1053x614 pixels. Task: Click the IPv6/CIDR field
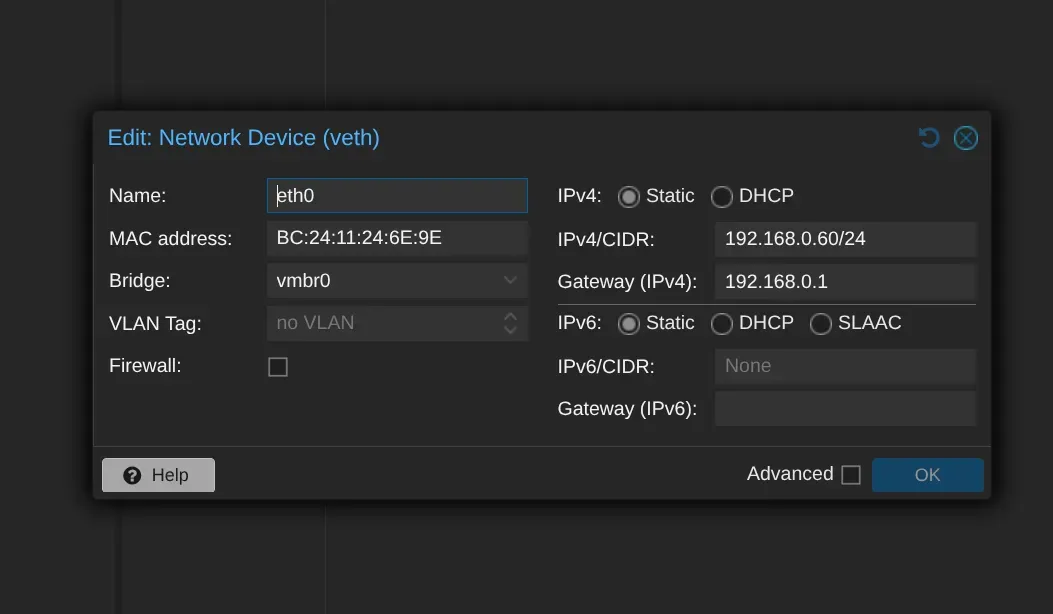[x=845, y=366]
